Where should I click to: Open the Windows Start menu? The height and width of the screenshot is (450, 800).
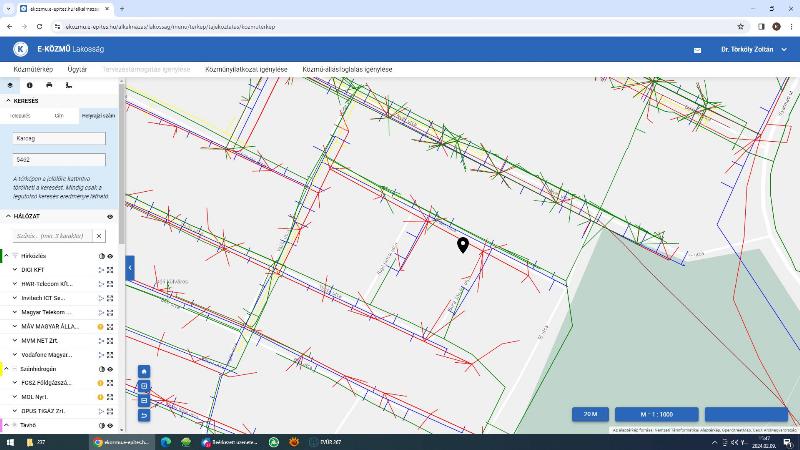(x=10, y=442)
